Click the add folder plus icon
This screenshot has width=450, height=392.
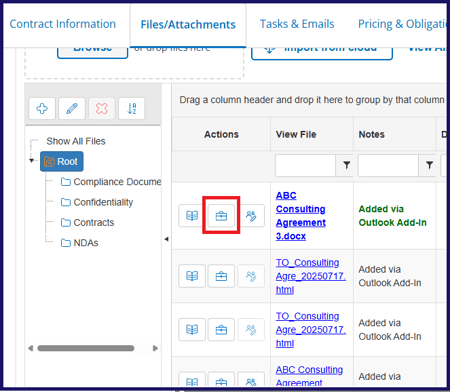point(42,108)
